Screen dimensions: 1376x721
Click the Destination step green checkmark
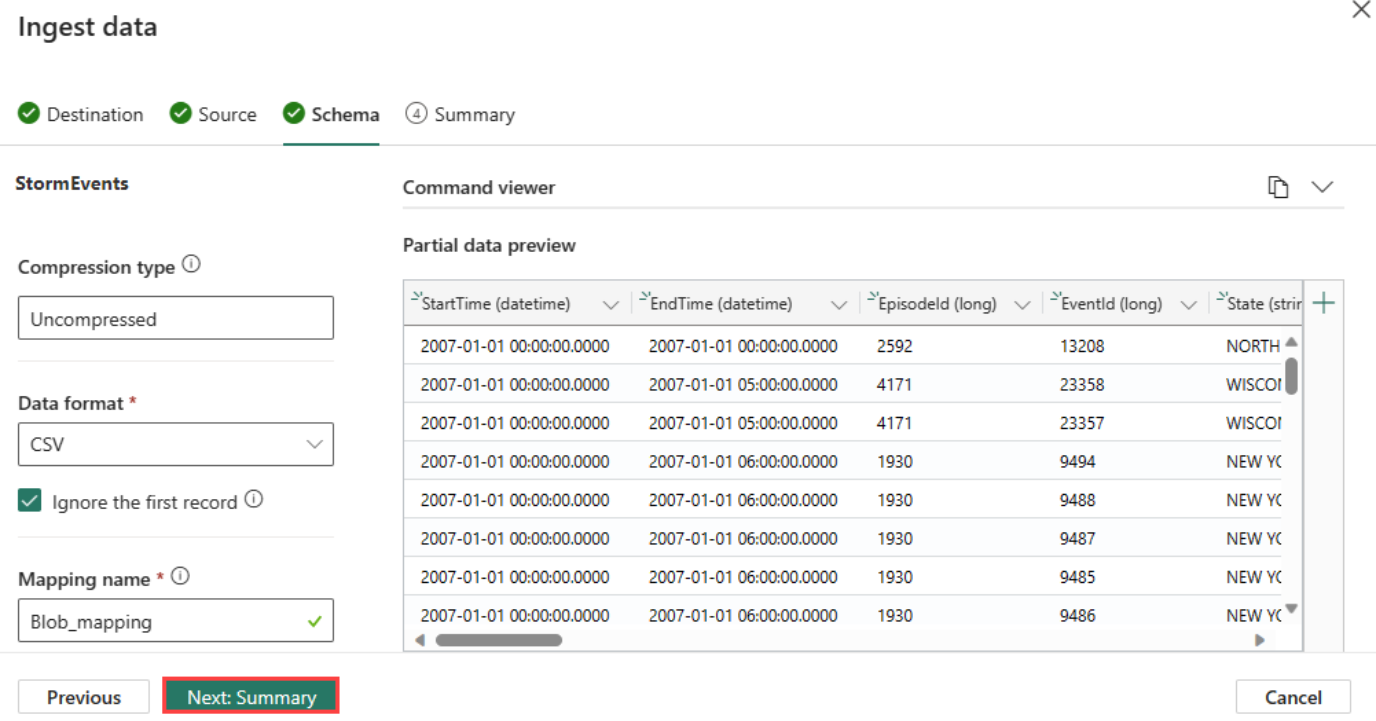pos(28,114)
